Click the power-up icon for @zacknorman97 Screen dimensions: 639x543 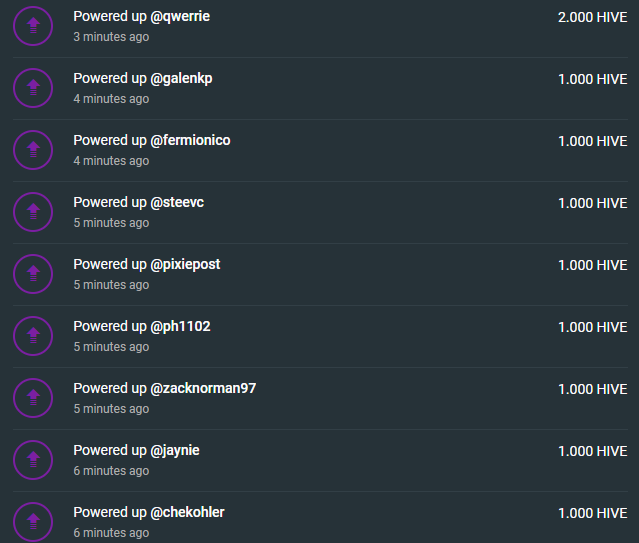(x=33, y=398)
